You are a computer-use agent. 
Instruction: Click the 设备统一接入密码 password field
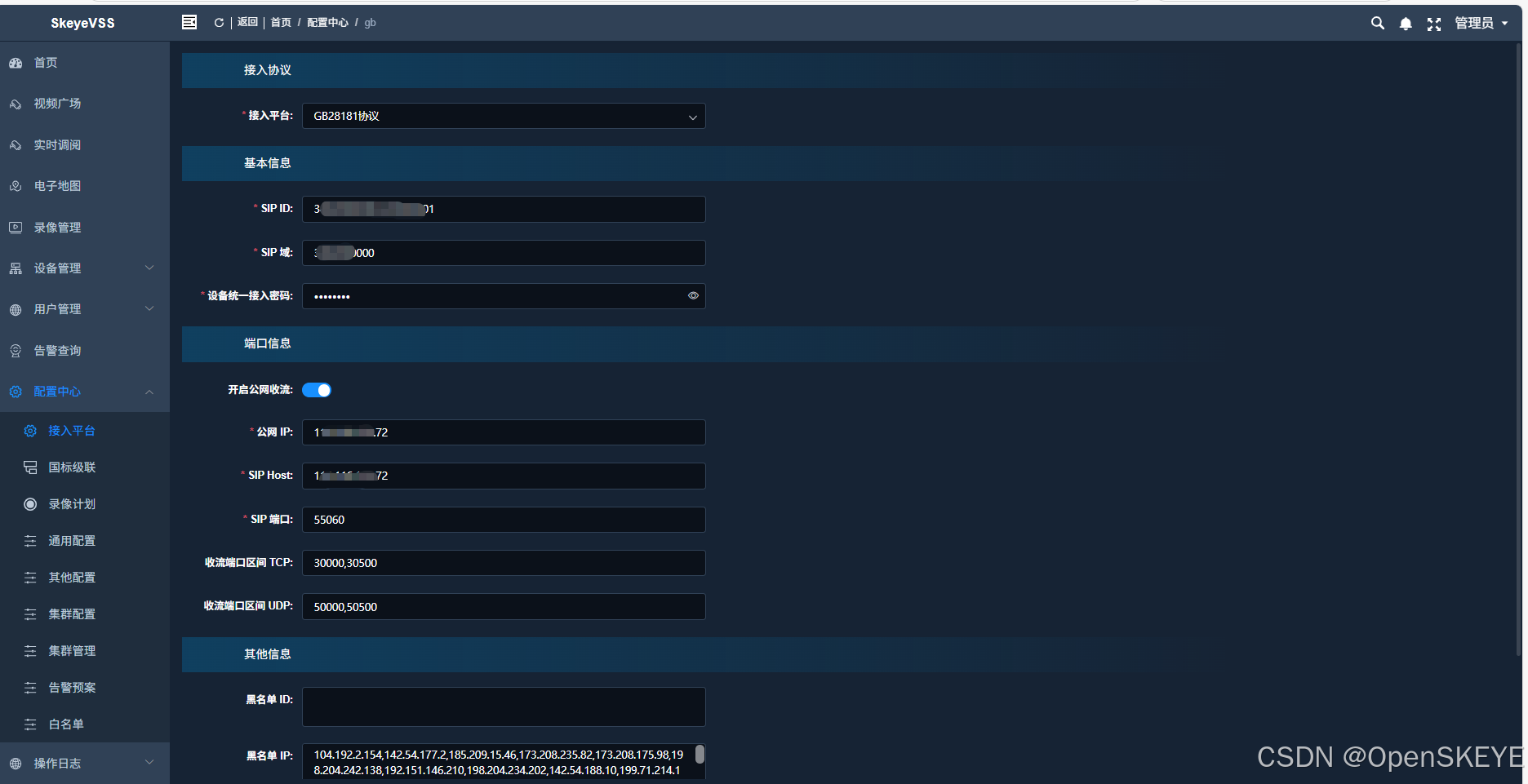point(504,296)
